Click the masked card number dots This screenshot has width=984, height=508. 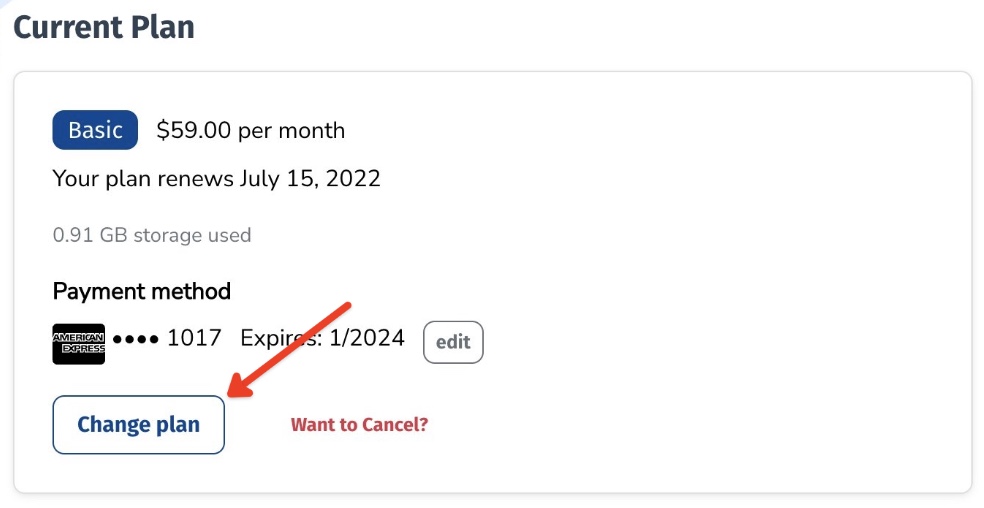pyautogui.click(x=135, y=339)
